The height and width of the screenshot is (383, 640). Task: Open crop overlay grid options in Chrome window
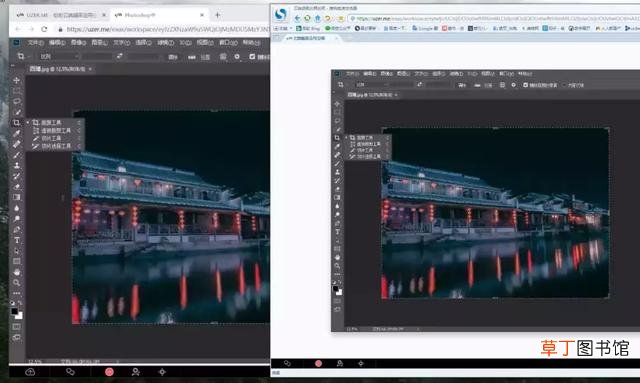tap(223, 56)
